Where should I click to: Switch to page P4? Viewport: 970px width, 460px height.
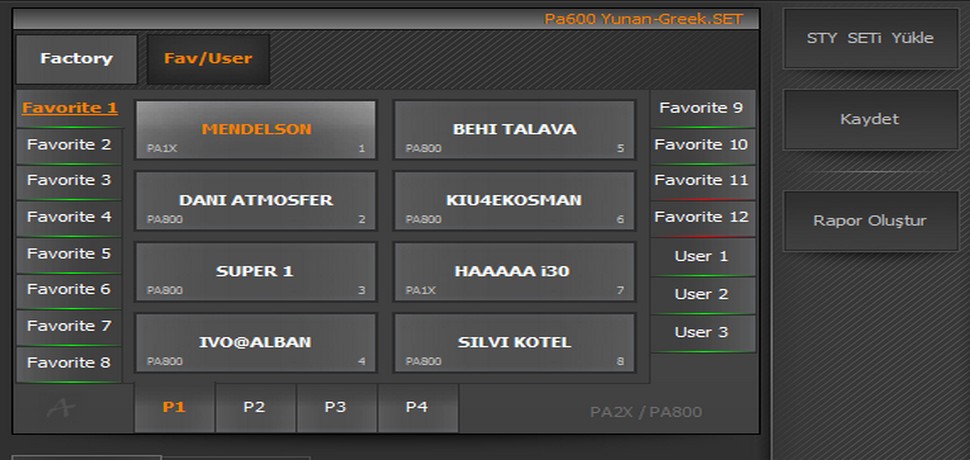pyautogui.click(x=418, y=407)
